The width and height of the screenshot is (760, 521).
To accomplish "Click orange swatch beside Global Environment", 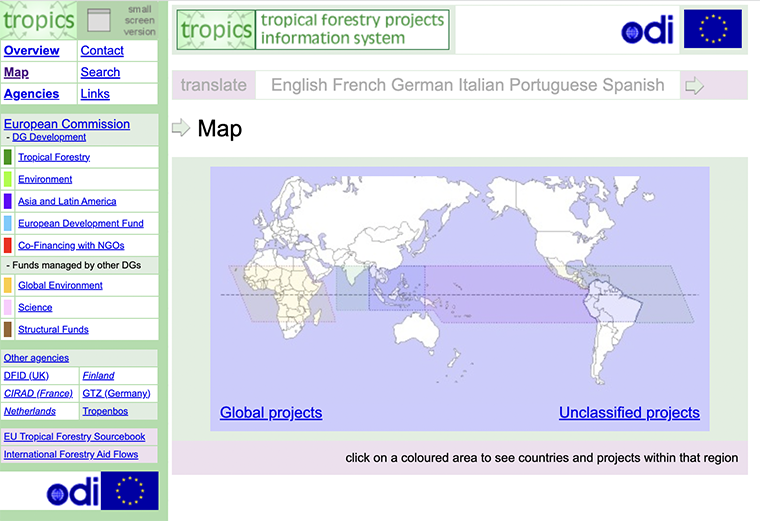I will (x=8, y=285).
